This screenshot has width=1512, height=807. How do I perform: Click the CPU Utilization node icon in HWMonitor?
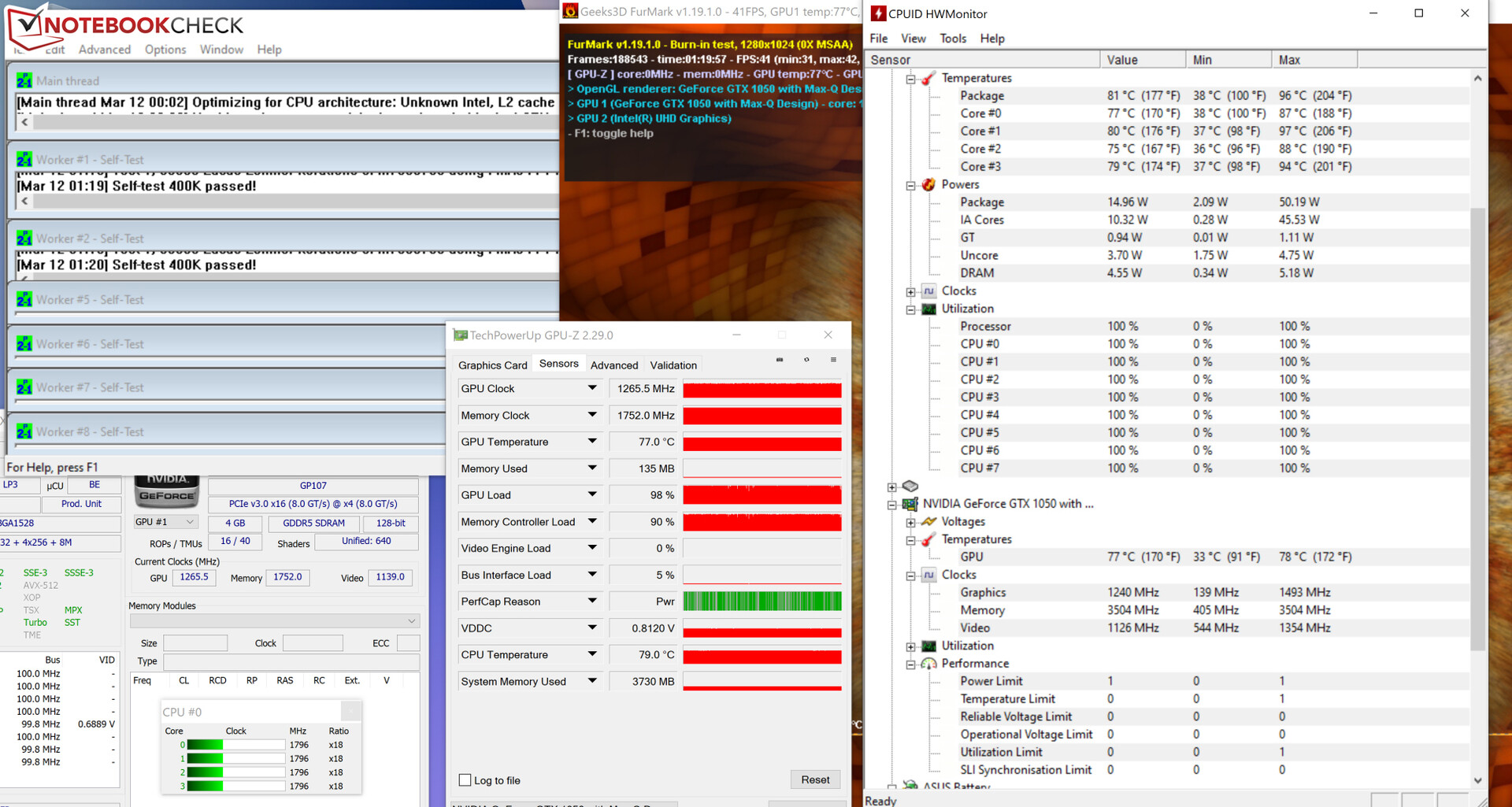click(x=928, y=309)
